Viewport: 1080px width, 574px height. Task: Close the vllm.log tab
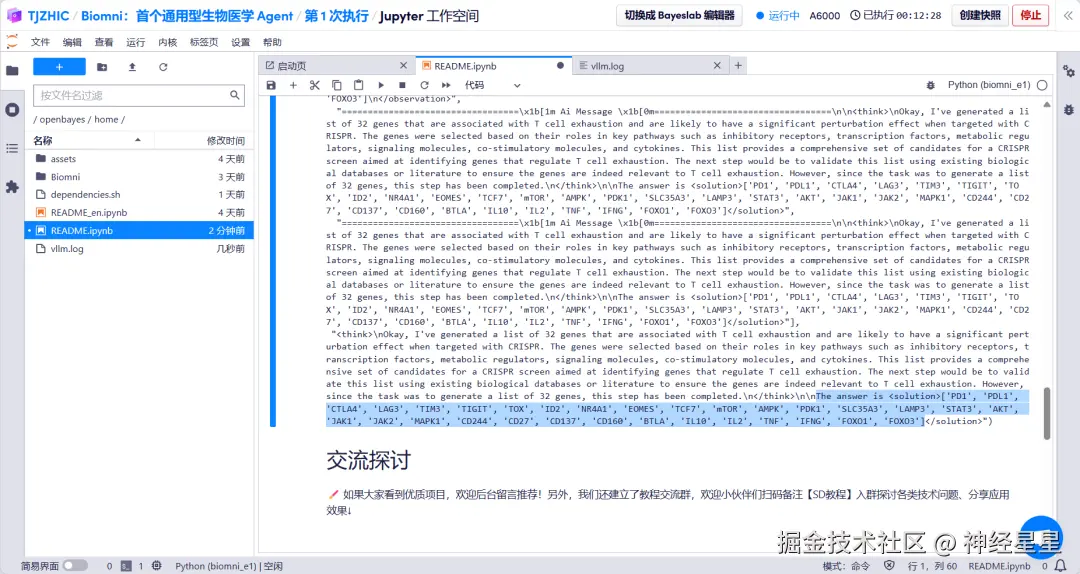[x=717, y=65]
